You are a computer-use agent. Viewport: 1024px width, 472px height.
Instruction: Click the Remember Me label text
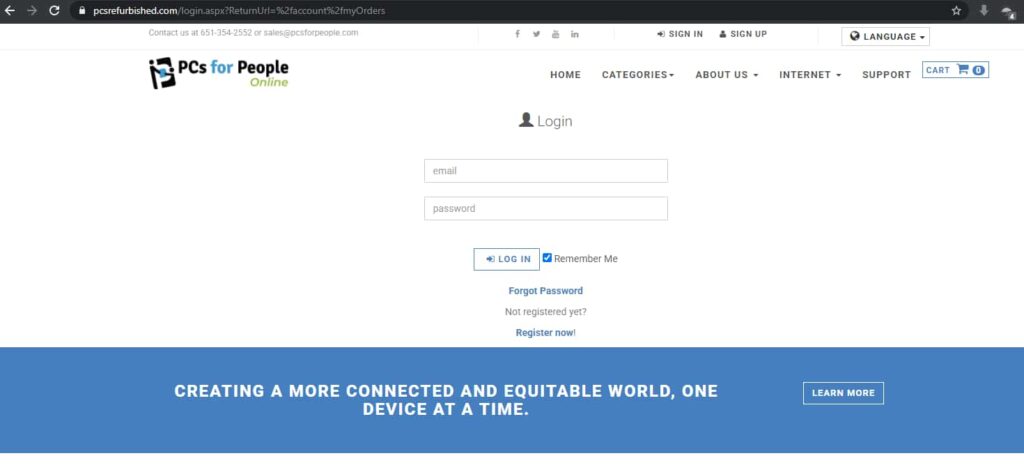[x=586, y=259]
